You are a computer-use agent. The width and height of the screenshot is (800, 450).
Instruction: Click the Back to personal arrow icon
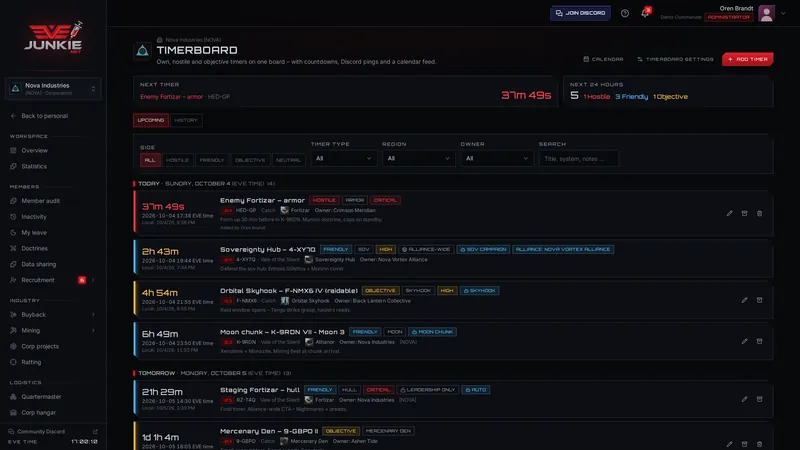coord(13,116)
